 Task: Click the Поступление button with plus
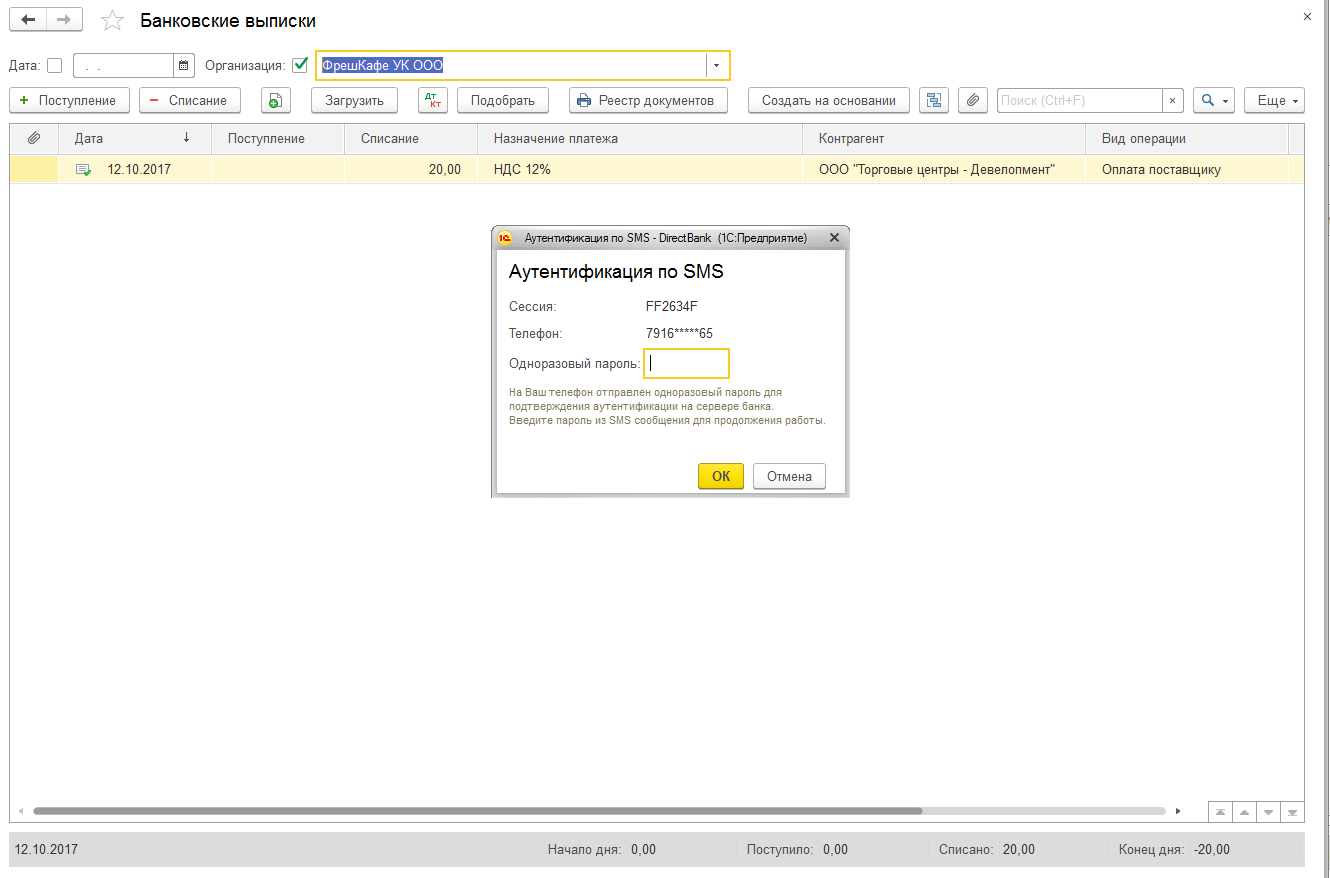click(69, 100)
